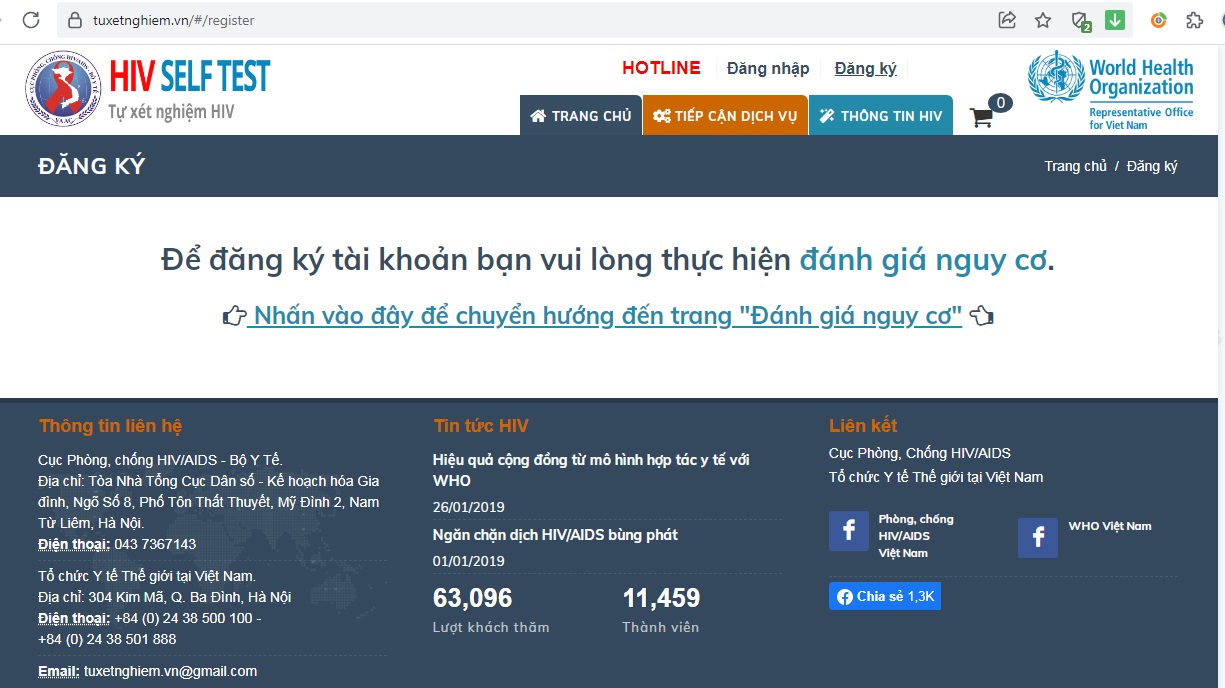Open the Ngăn chặn dịch HIV/AIDS bùng phát article

[555, 535]
